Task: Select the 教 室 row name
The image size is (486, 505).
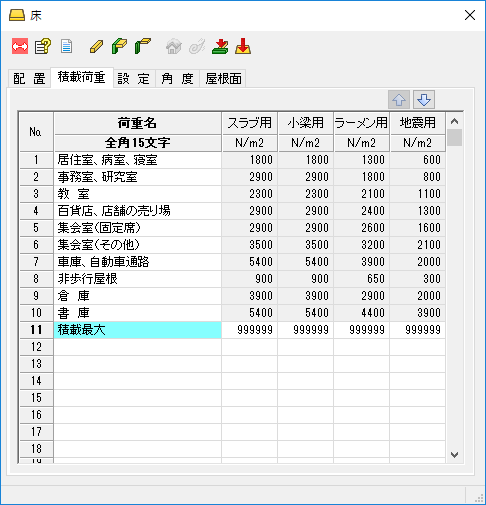Action: click(138, 194)
